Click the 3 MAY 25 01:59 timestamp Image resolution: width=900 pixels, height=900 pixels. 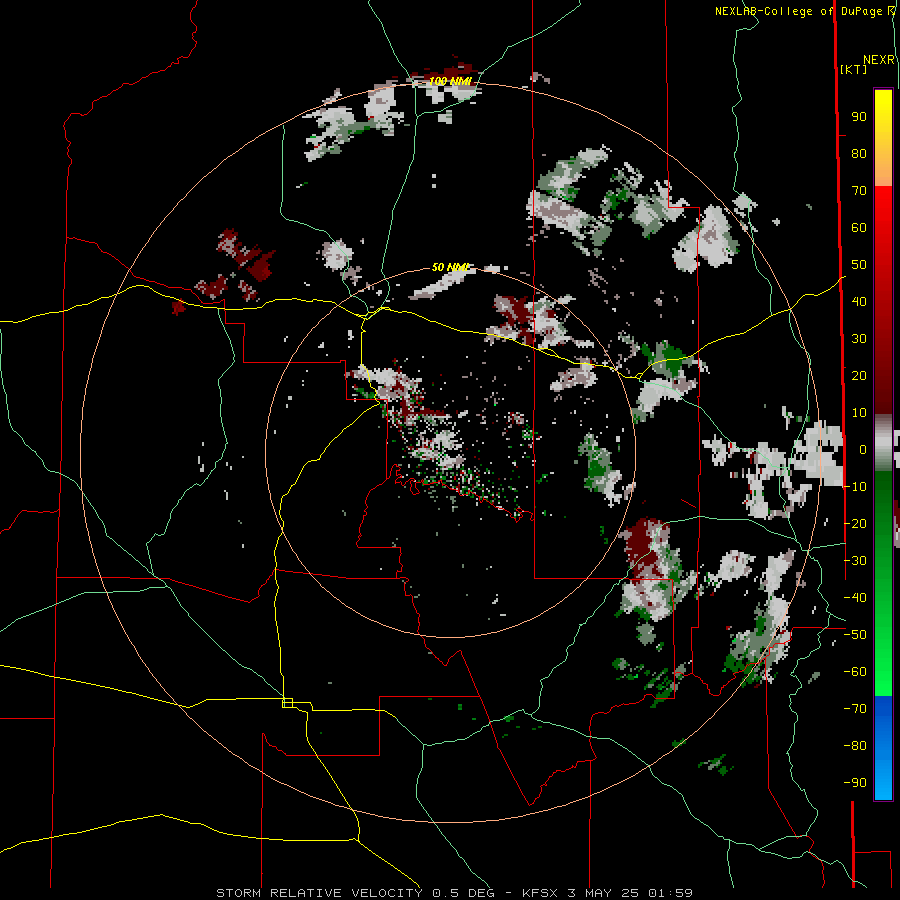(630, 893)
